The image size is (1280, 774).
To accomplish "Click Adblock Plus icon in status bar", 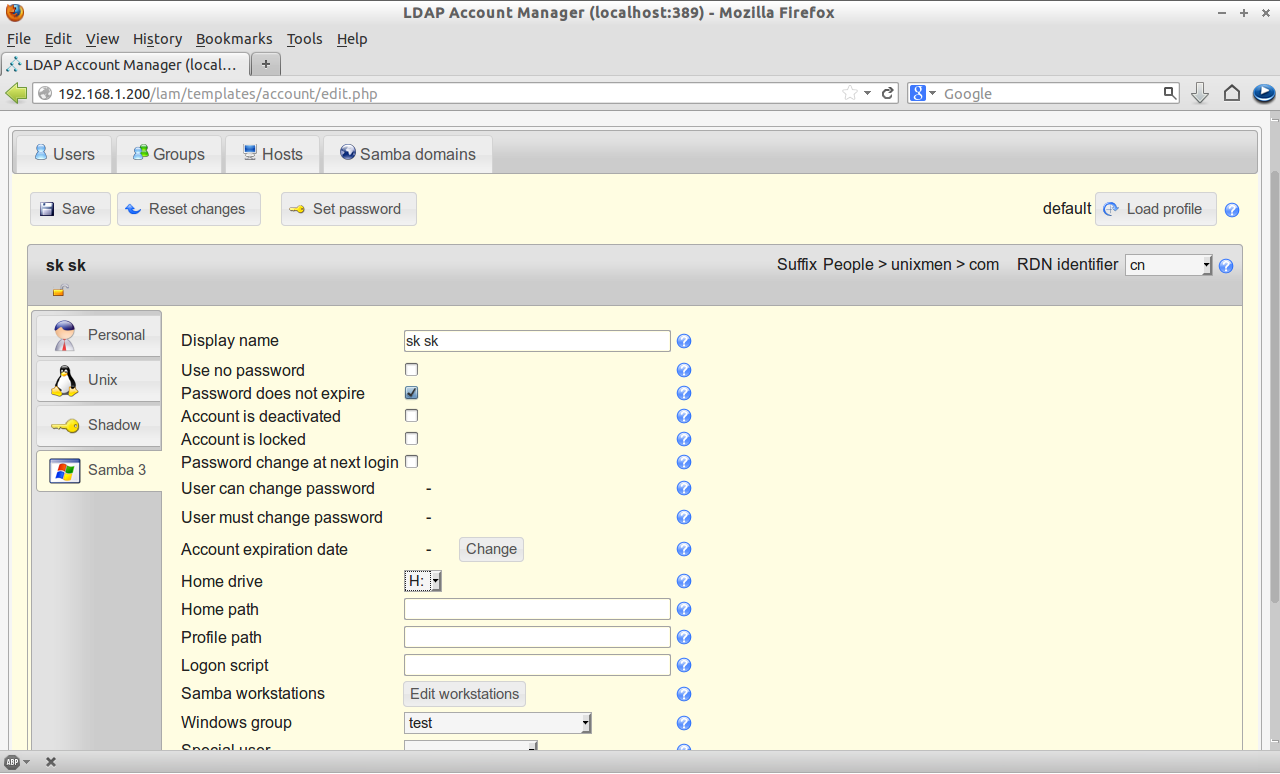I will click(12, 762).
